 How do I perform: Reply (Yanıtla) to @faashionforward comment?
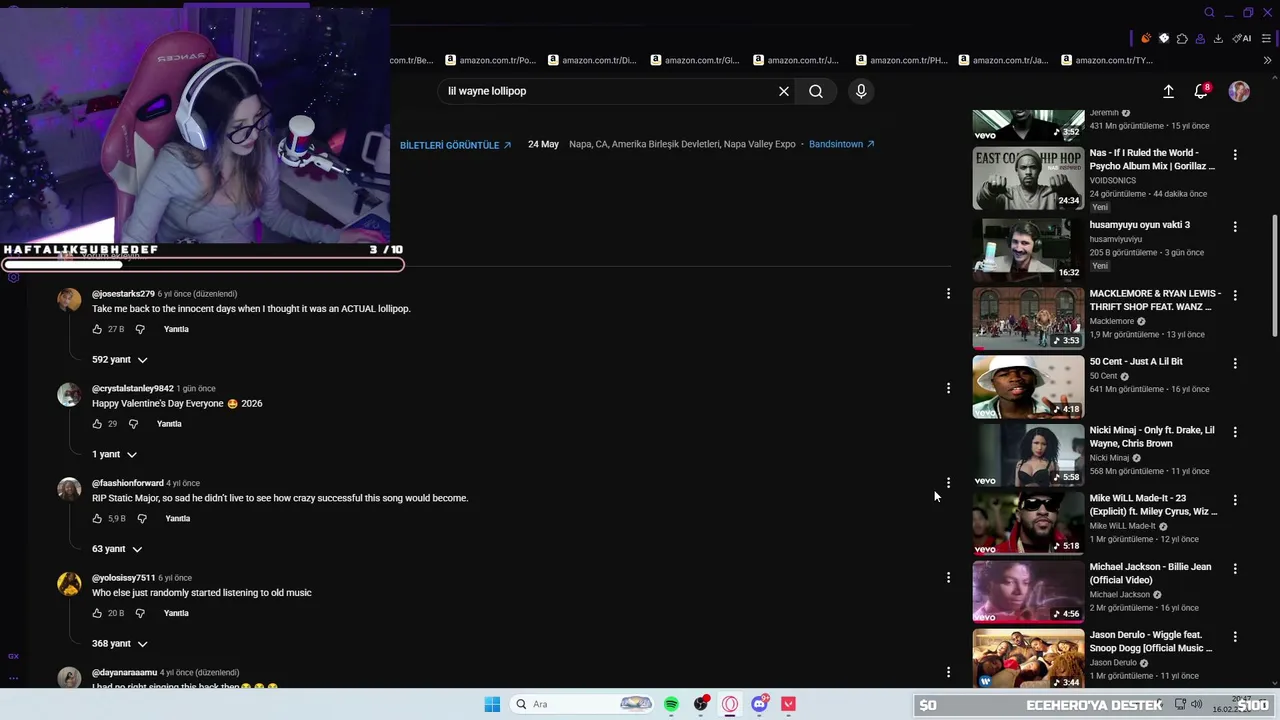177,519
